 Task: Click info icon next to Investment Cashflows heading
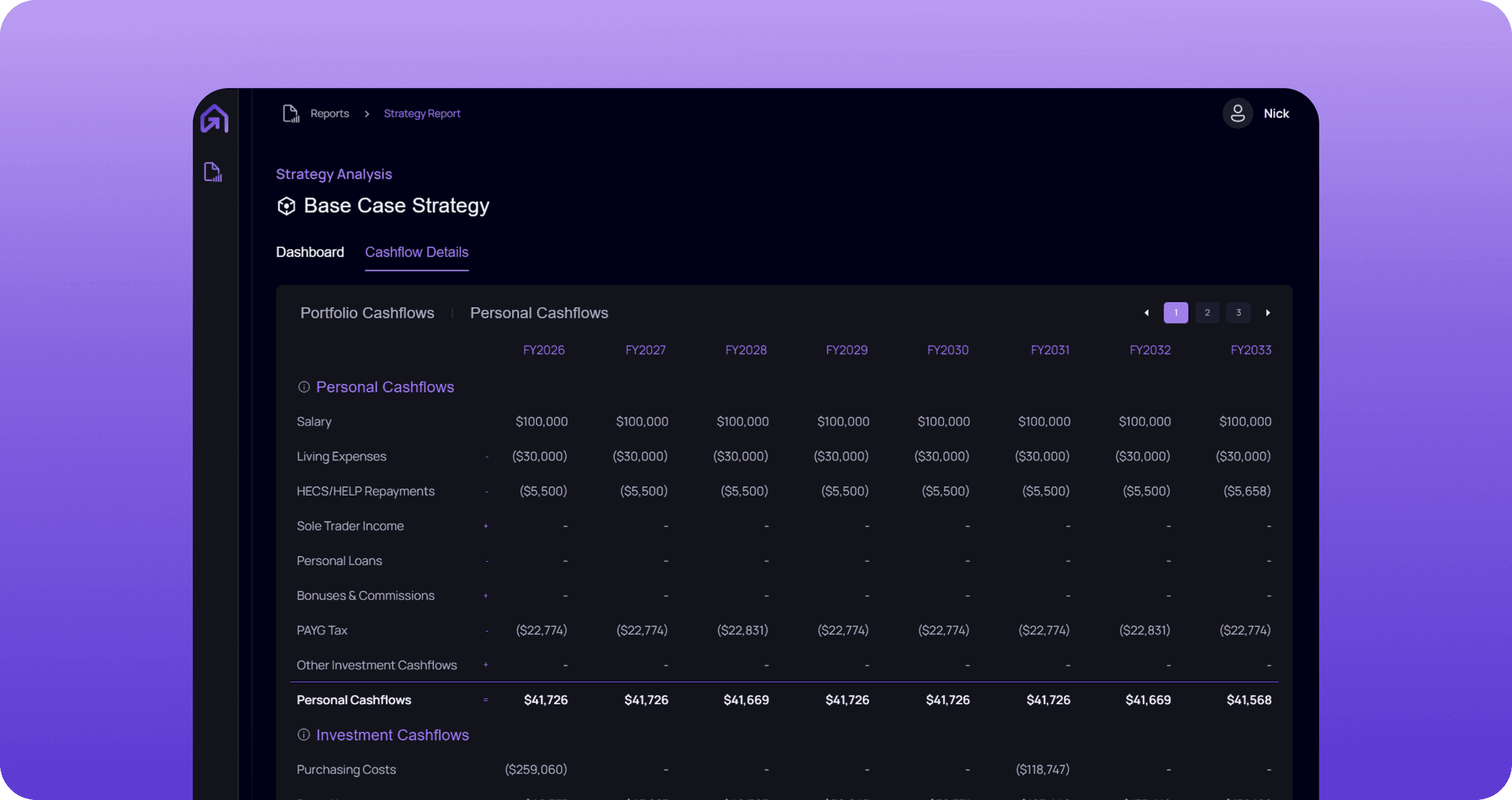[x=303, y=735]
